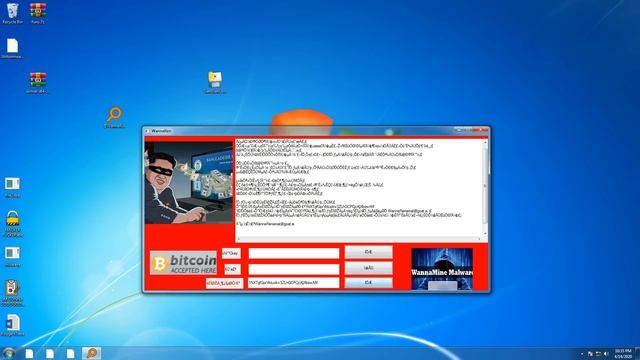Select the orange magnifier desktop shortcut

pyautogui.click(x=114, y=118)
